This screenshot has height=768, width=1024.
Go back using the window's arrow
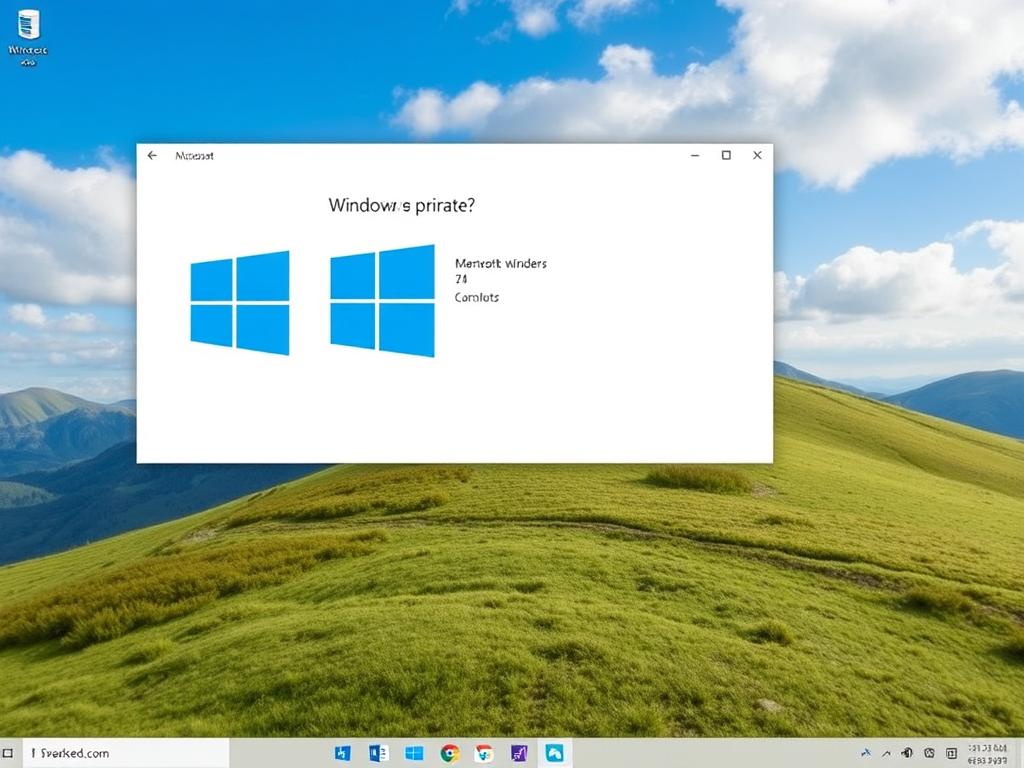click(152, 155)
